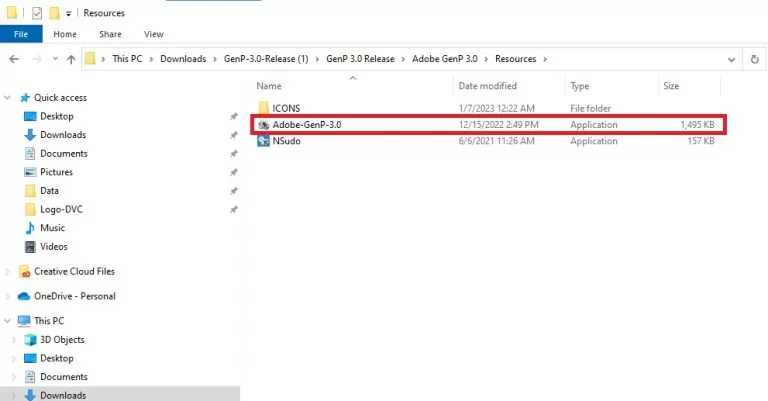Viewport: 768px width, 401px height.
Task: Click the Up directory arrow
Action: pos(70,59)
